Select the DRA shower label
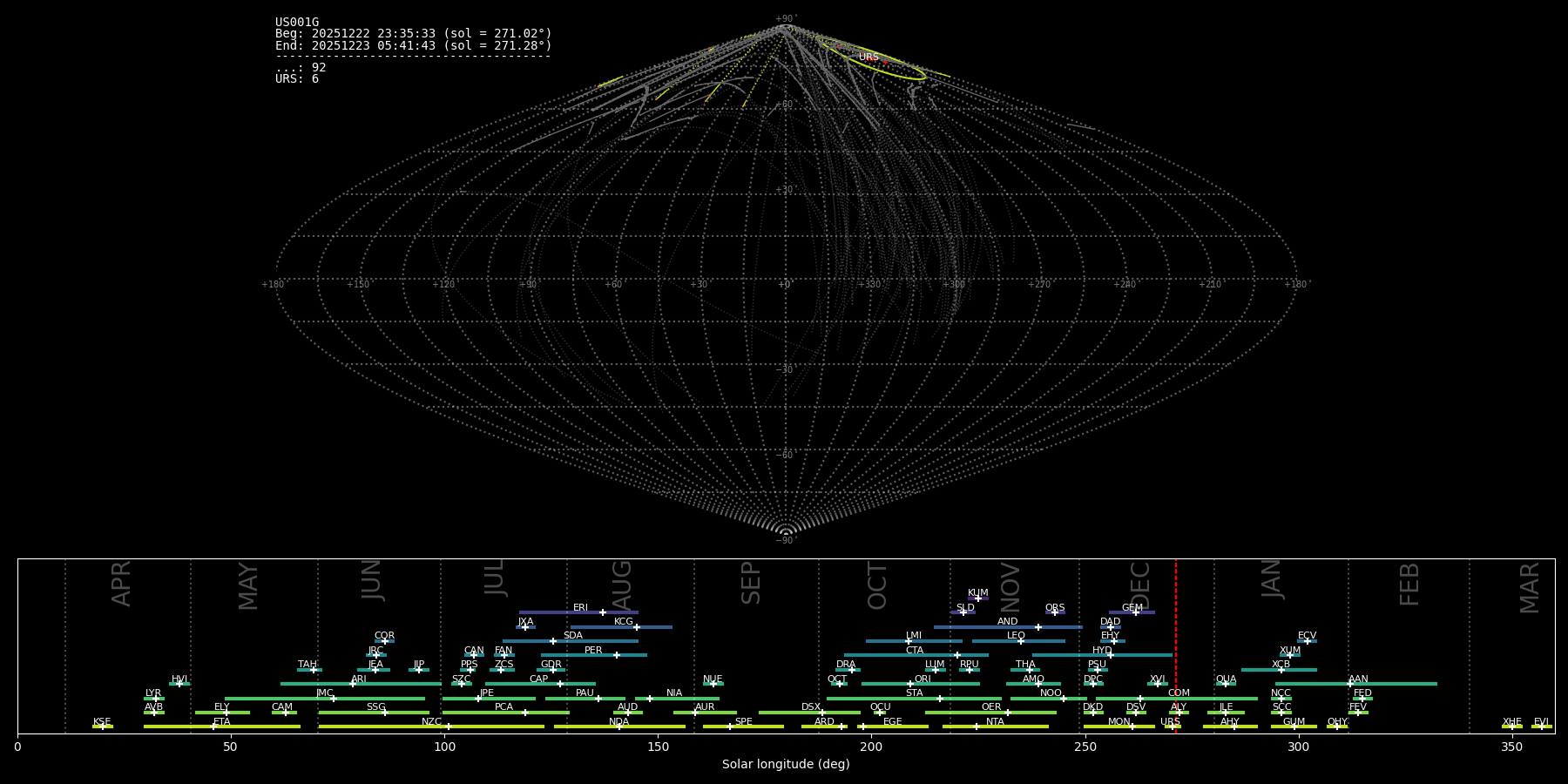This screenshot has width=1568, height=784. (846, 665)
